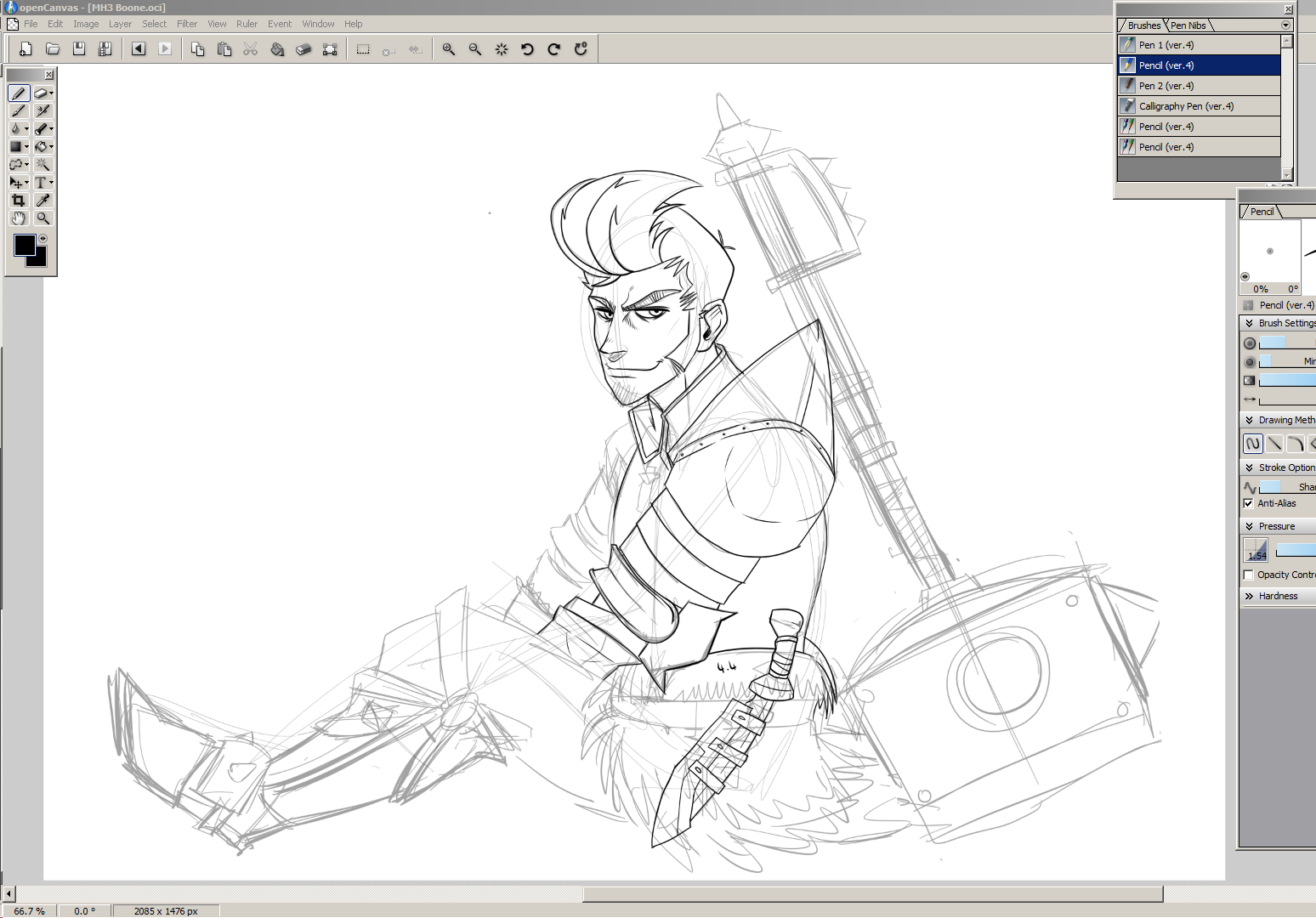Enable the Opacity Control checkbox

point(1248,575)
